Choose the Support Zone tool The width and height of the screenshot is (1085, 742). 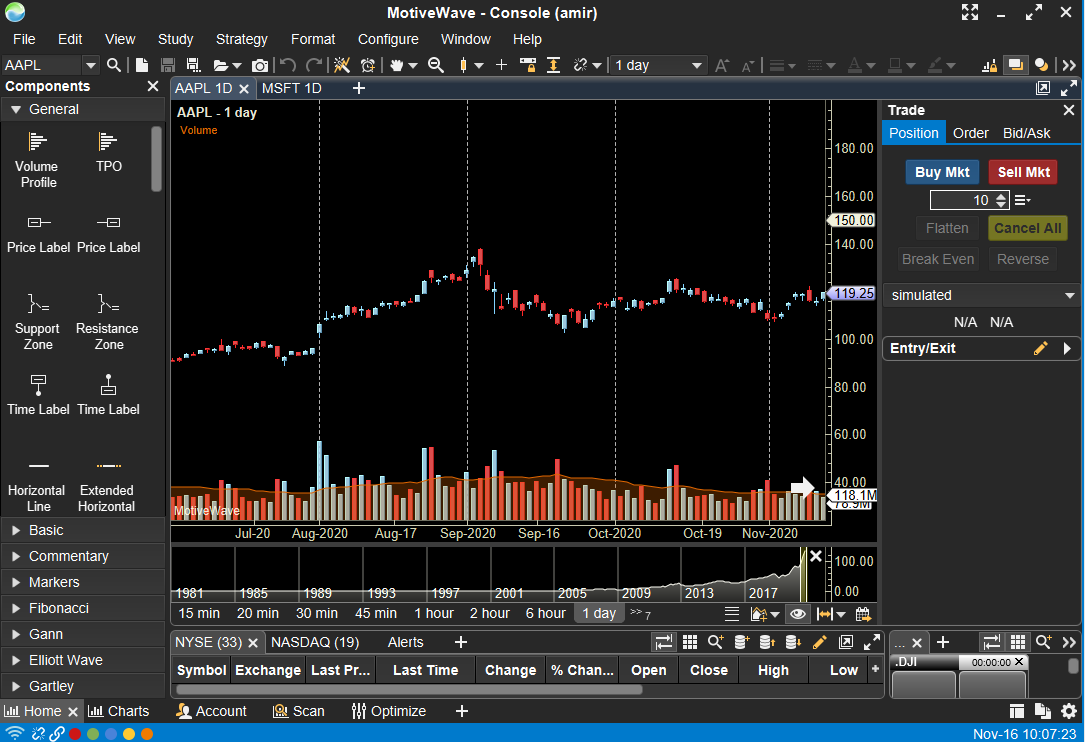(x=37, y=322)
